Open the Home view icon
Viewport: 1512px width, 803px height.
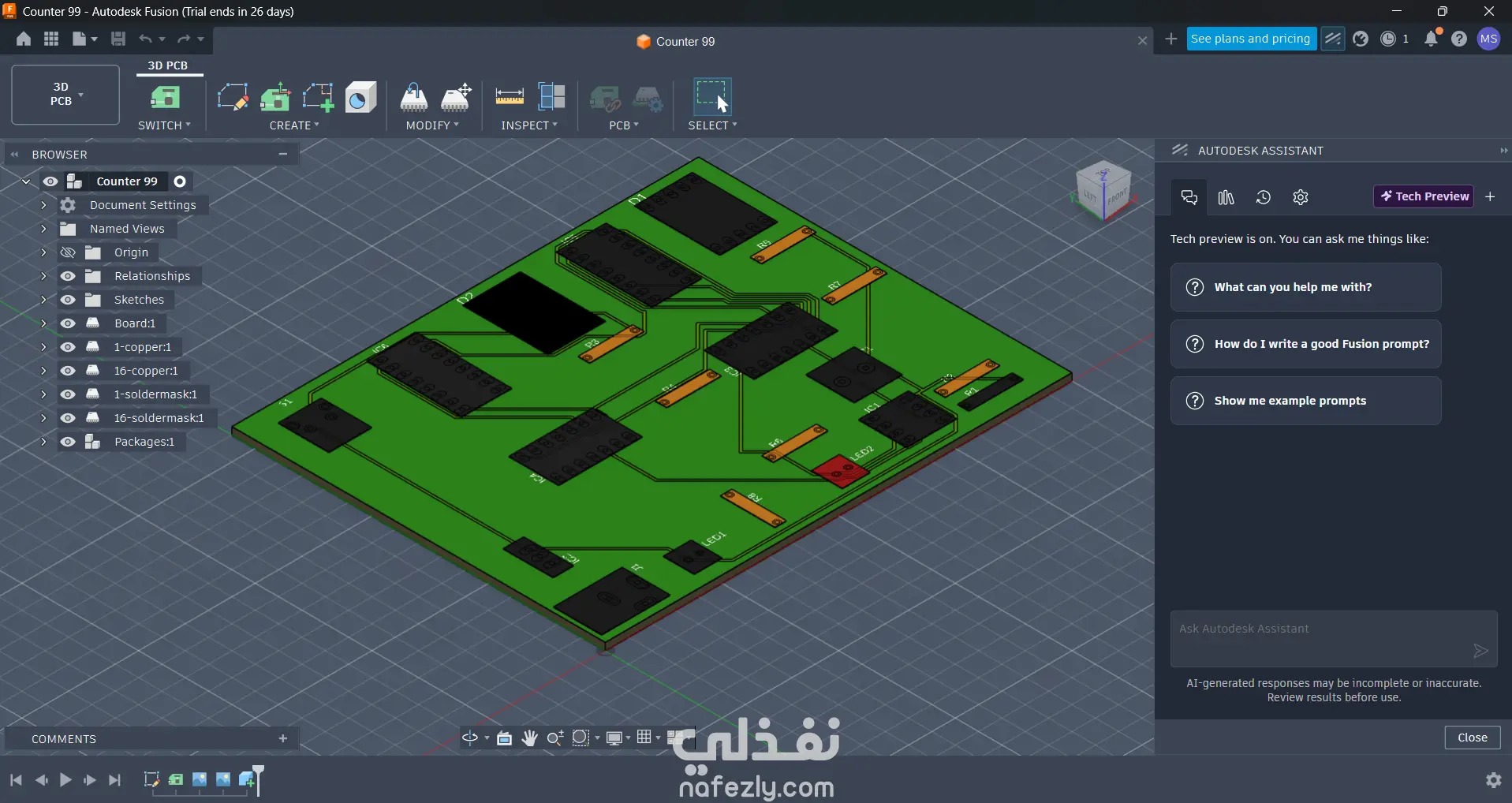(x=24, y=39)
